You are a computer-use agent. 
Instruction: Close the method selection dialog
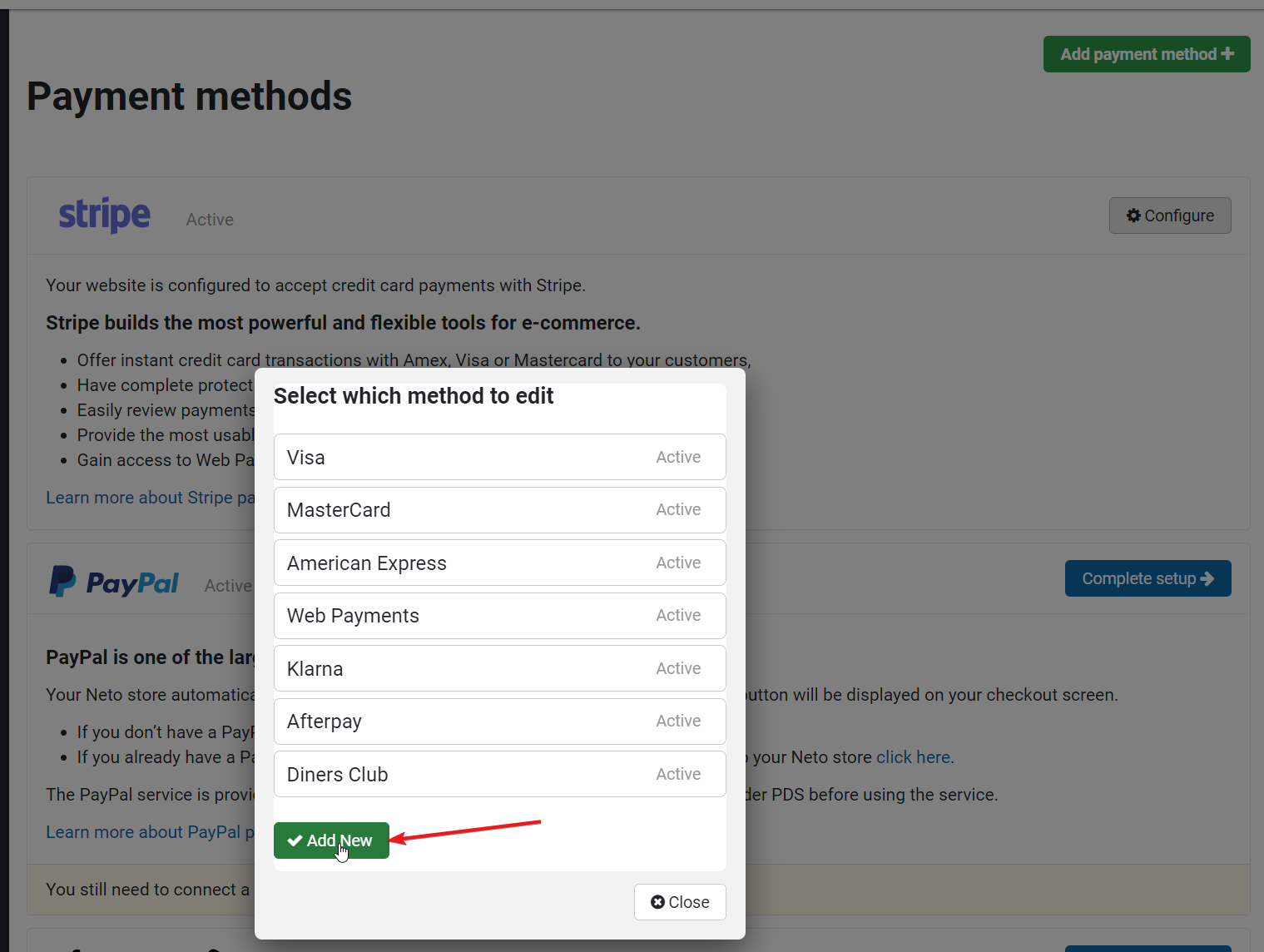(680, 902)
